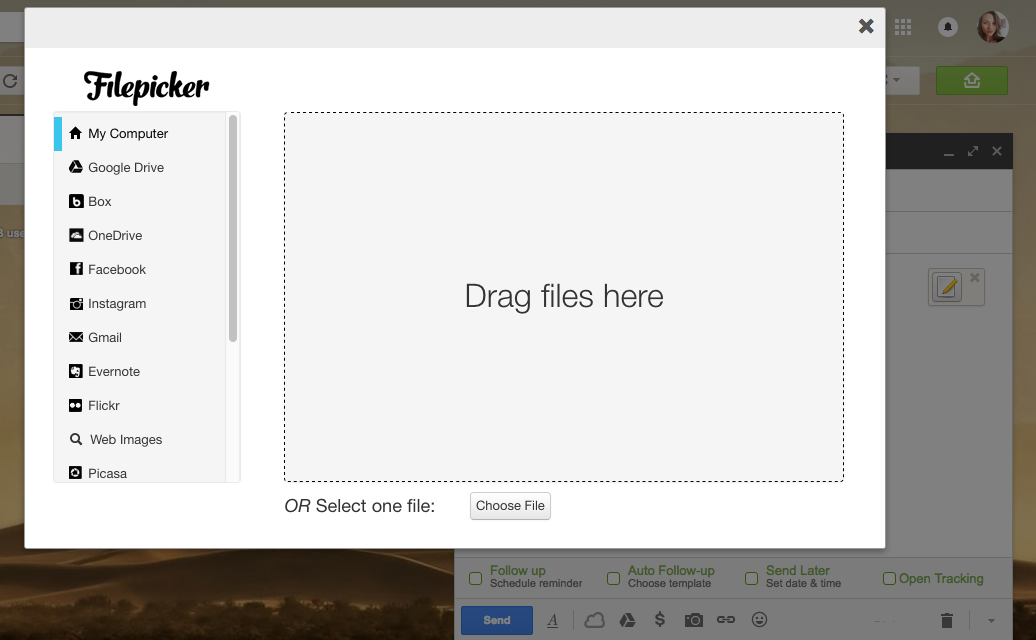Click the Choose File button

(x=510, y=506)
